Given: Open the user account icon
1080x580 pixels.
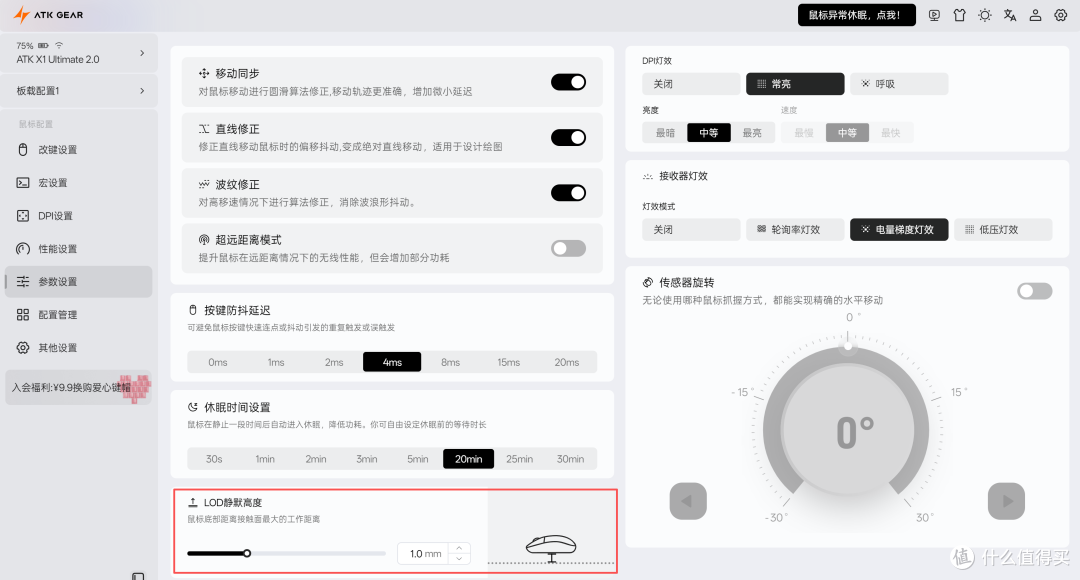Looking at the screenshot, I should [1035, 15].
